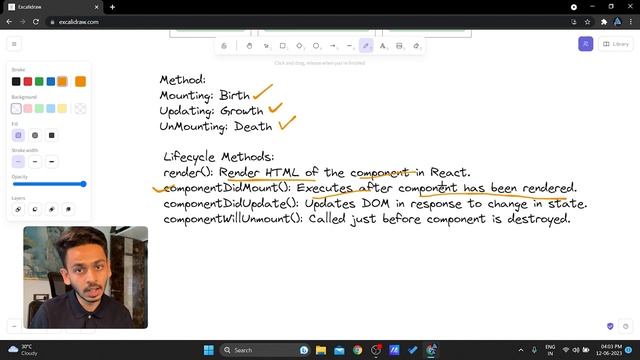This screenshot has width=640, height=360.
Task: Open Google Chrome from taskbar
Action: click(x=358, y=350)
